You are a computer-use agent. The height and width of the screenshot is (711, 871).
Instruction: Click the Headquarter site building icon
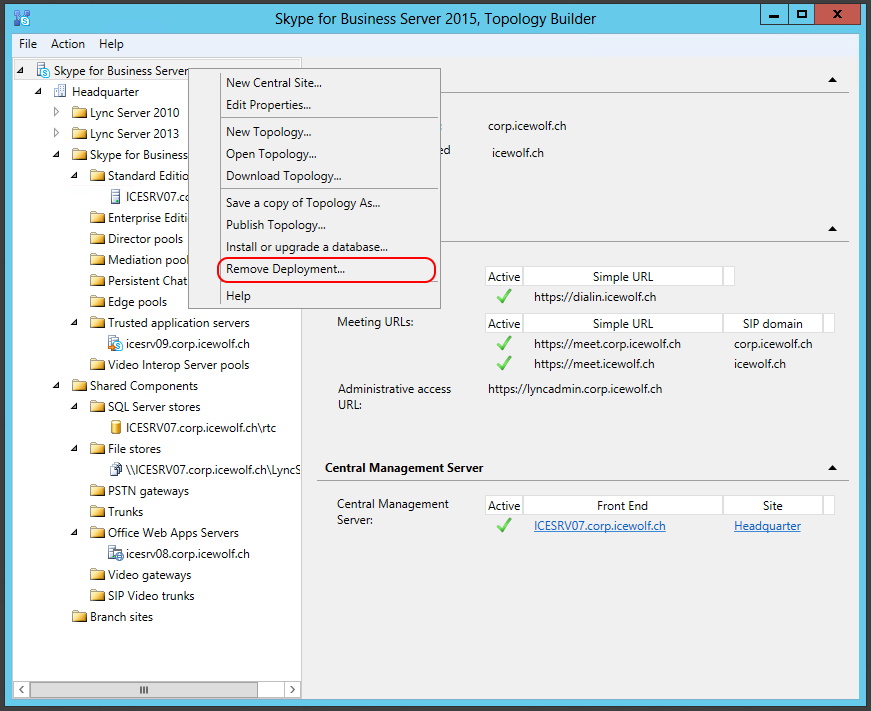coord(60,91)
